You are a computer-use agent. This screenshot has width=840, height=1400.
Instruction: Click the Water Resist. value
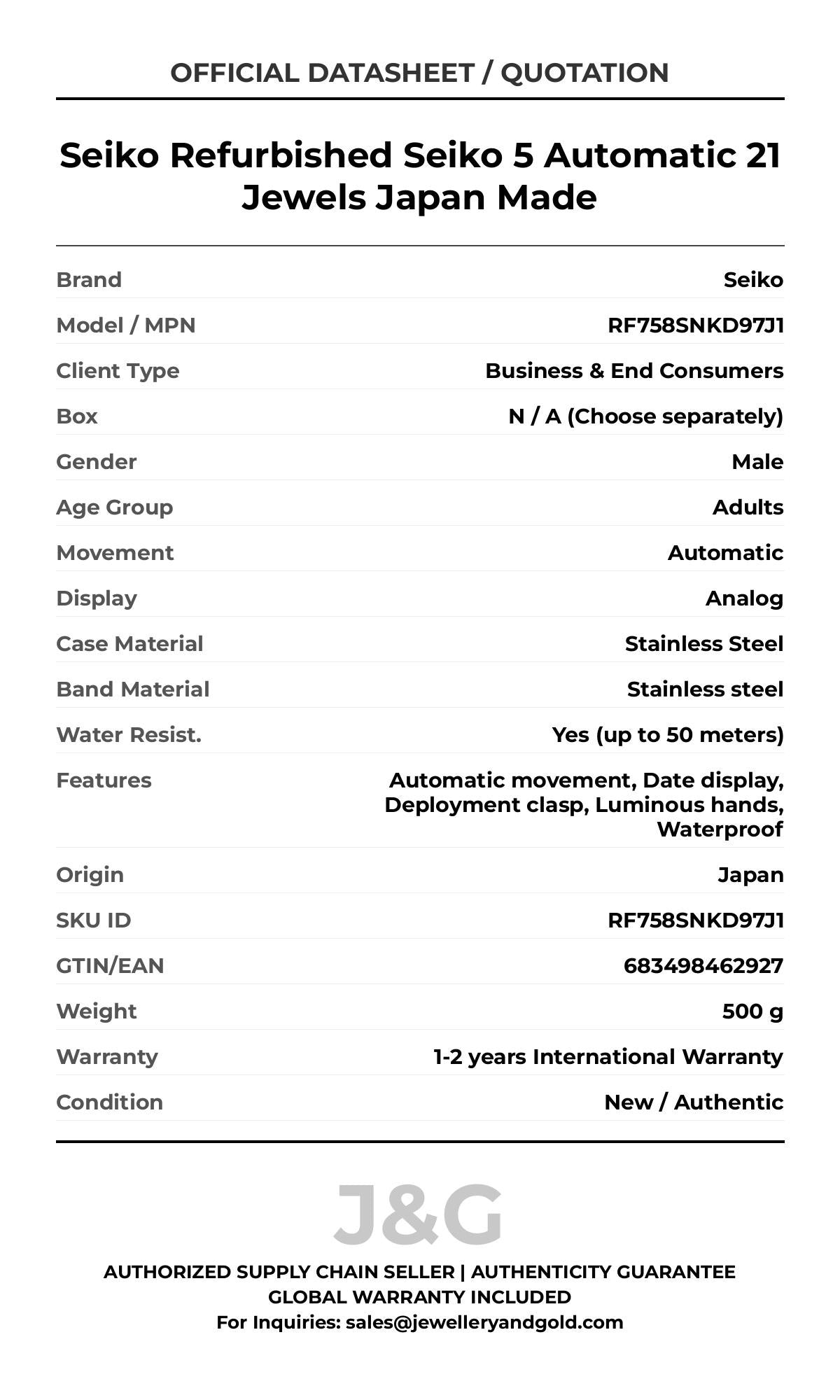(667, 735)
